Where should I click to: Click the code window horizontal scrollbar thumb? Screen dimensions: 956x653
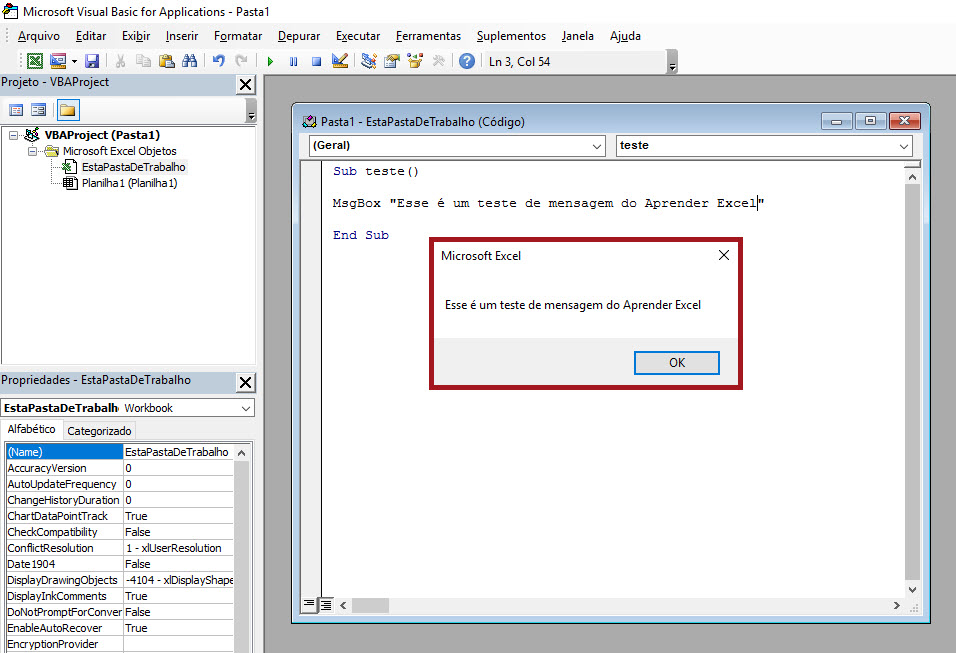[x=370, y=605]
